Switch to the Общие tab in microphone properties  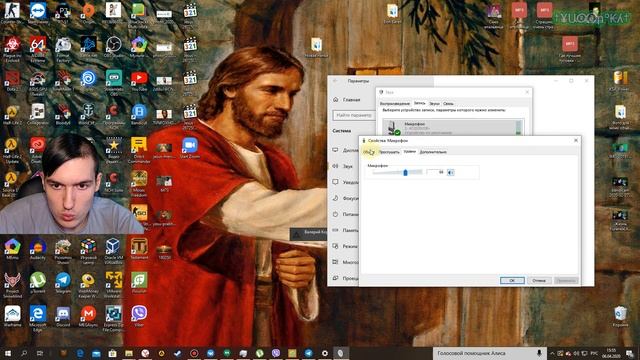point(369,152)
